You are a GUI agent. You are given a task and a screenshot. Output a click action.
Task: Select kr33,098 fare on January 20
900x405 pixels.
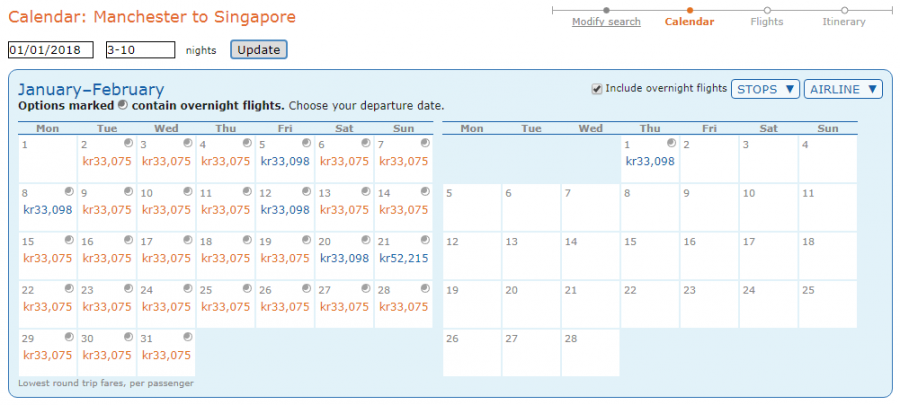pos(344,258)
